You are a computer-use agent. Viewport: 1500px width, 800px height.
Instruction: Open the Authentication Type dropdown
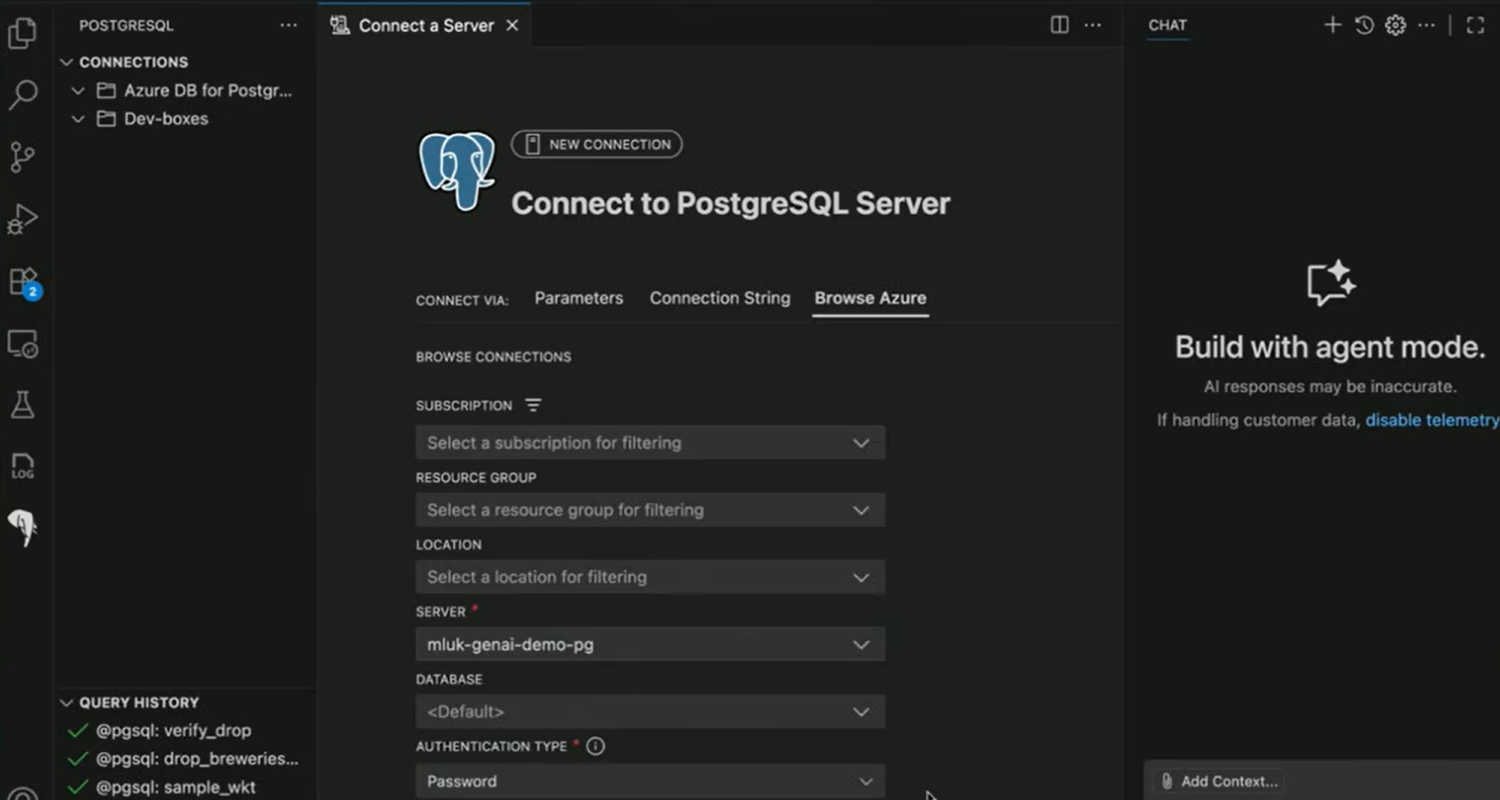[x=650, y=781]
